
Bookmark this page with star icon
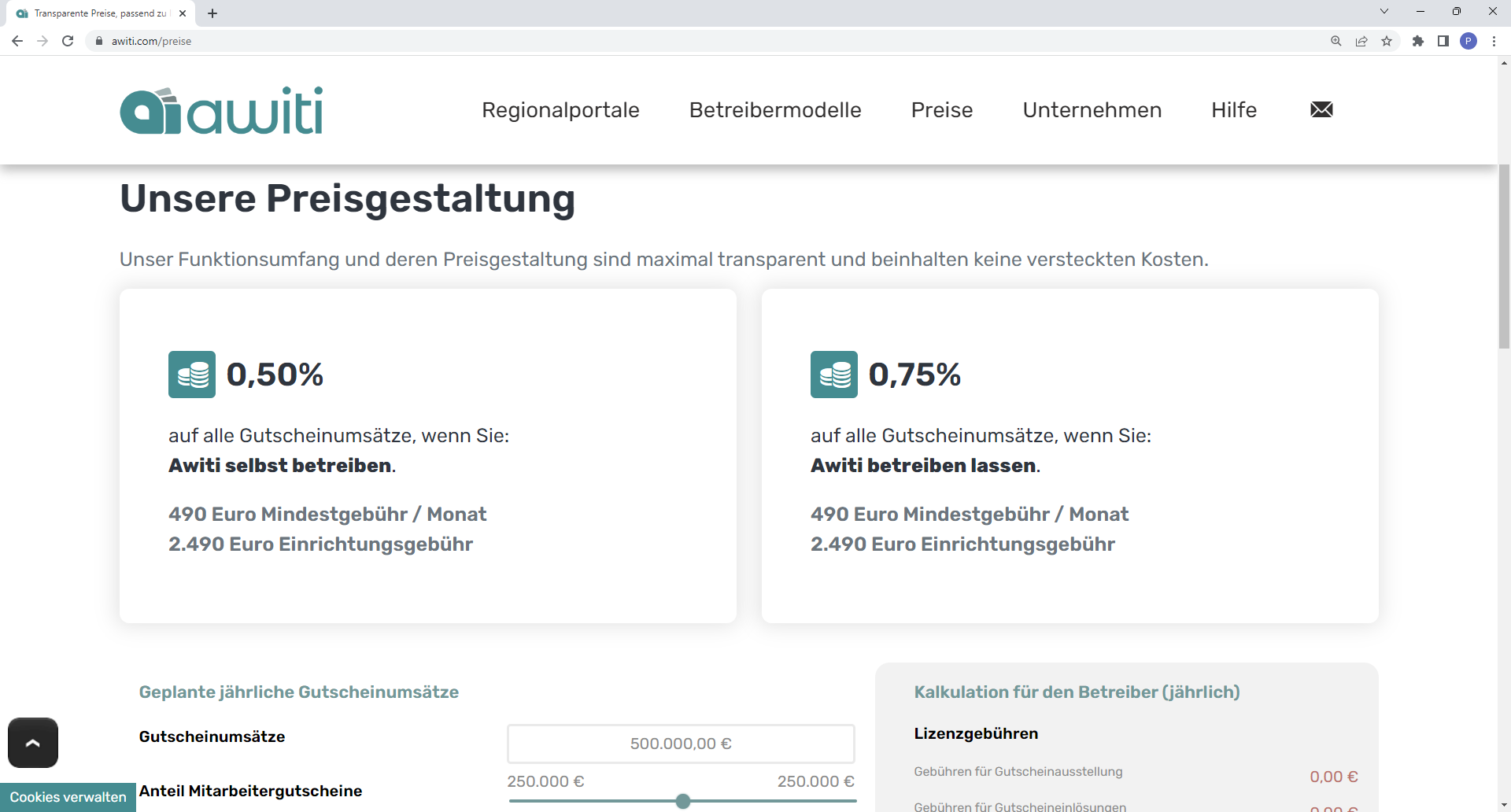(x=1387, y=41)
